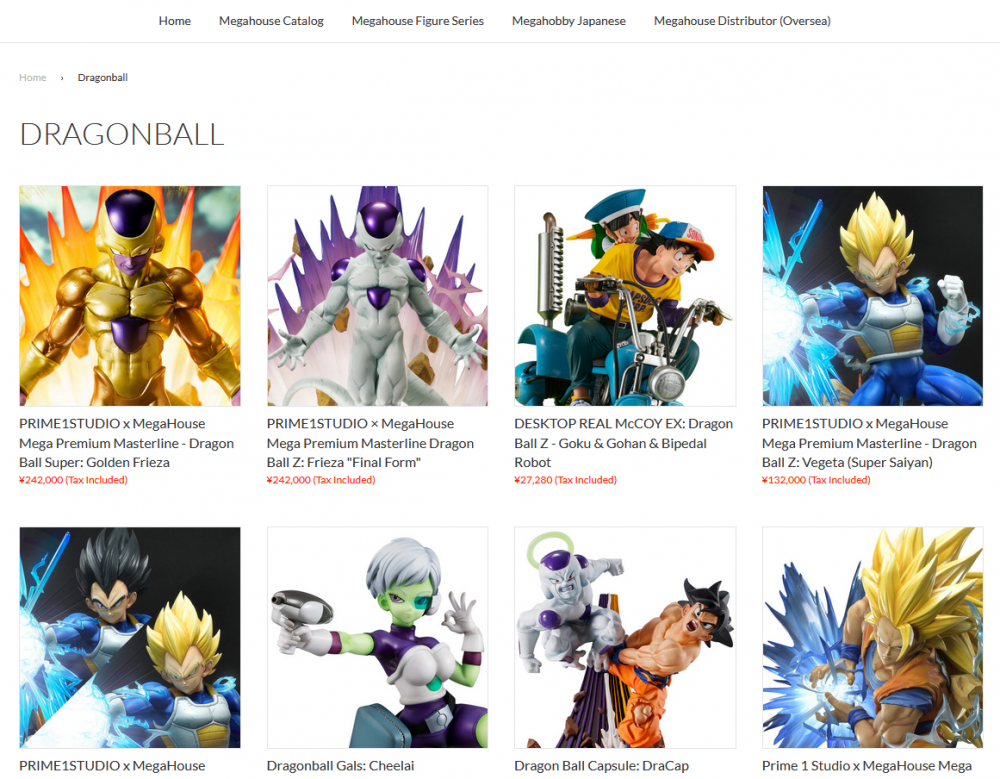Open the Megahouse Catalog menu
1000x779 pixels.
click(x=271, y=21)
